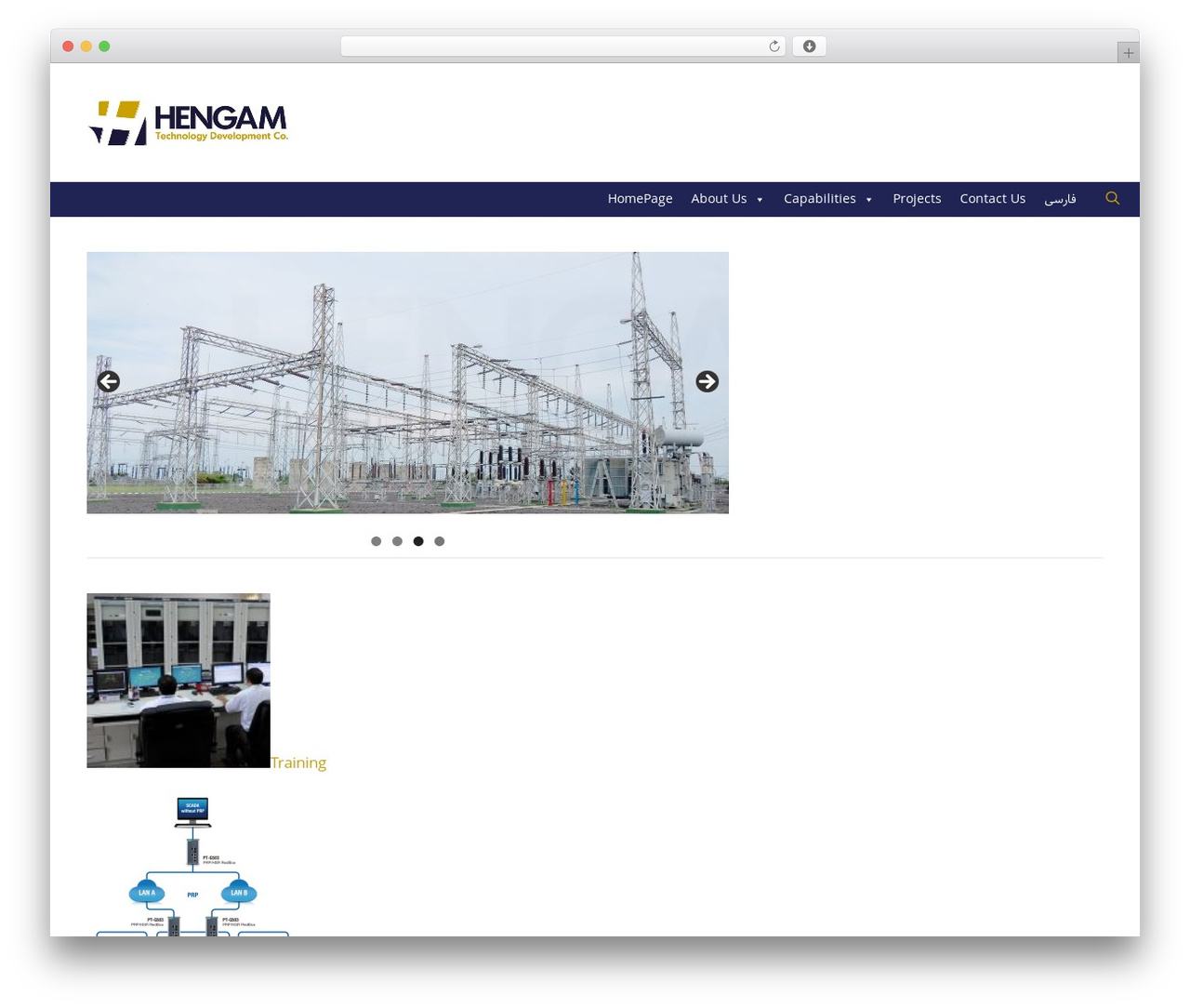Screen dimensions: 1190x1008
Task: Expand the Capabilities dropdown arrow
Action: pos(868,200)
